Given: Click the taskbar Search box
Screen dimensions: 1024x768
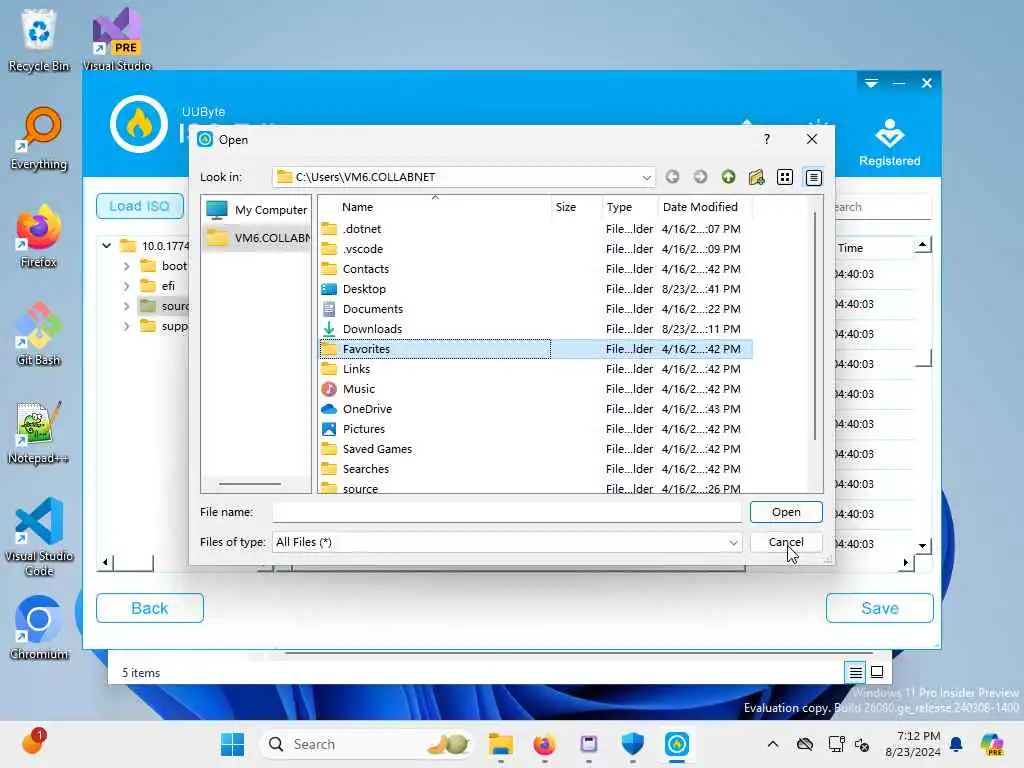Looking at the screenshot, I should tap(367, 744).
